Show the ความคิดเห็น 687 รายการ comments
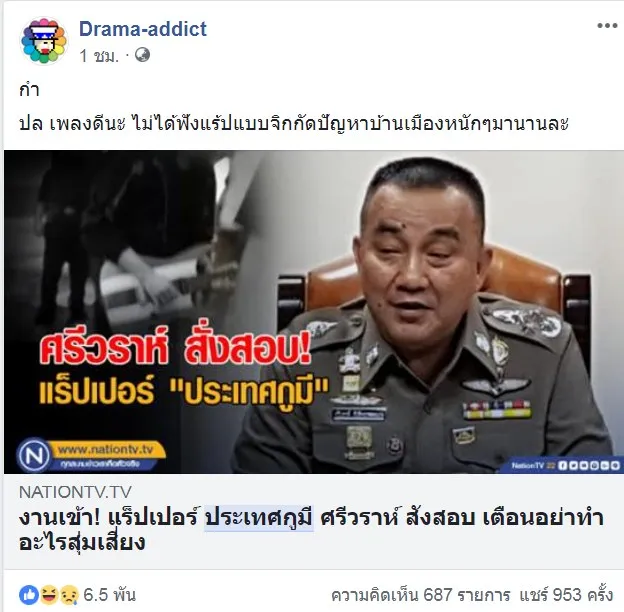Viewport: 624px width, 612px height. [421, 595]
